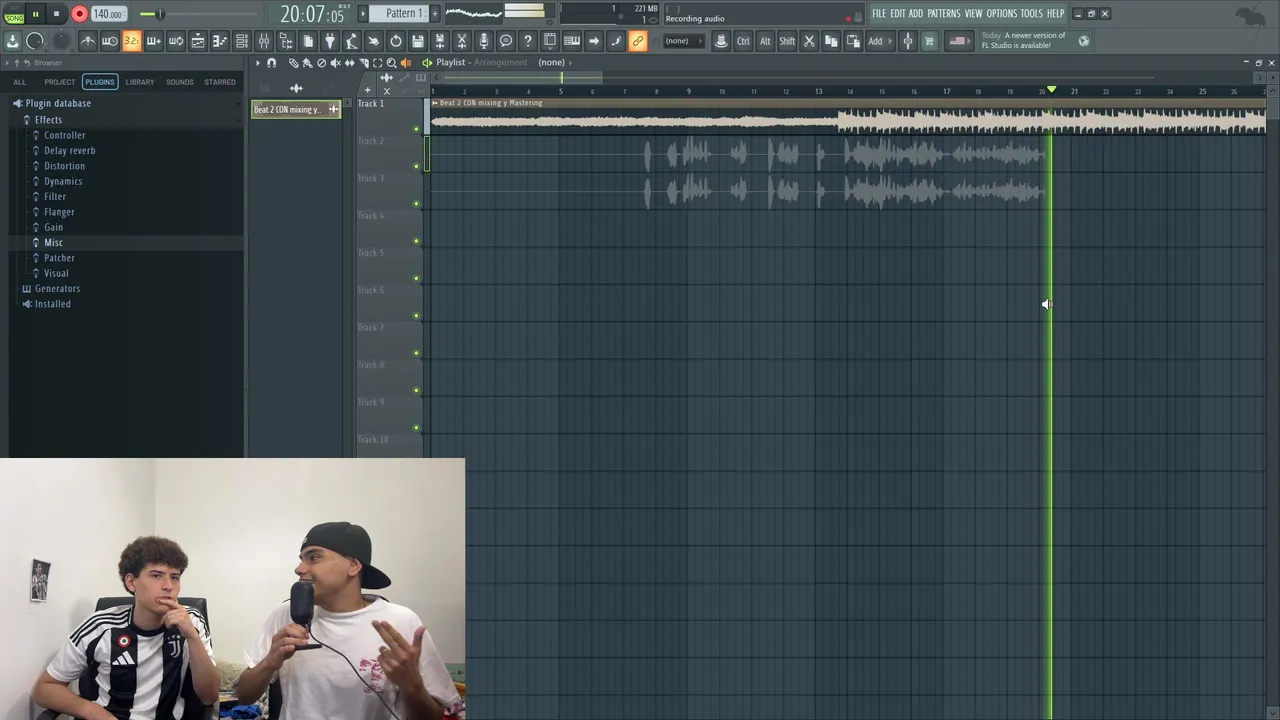Pause playback with the pause button
The width and height of the screenshot is (1280, 720).
[35, 14]
